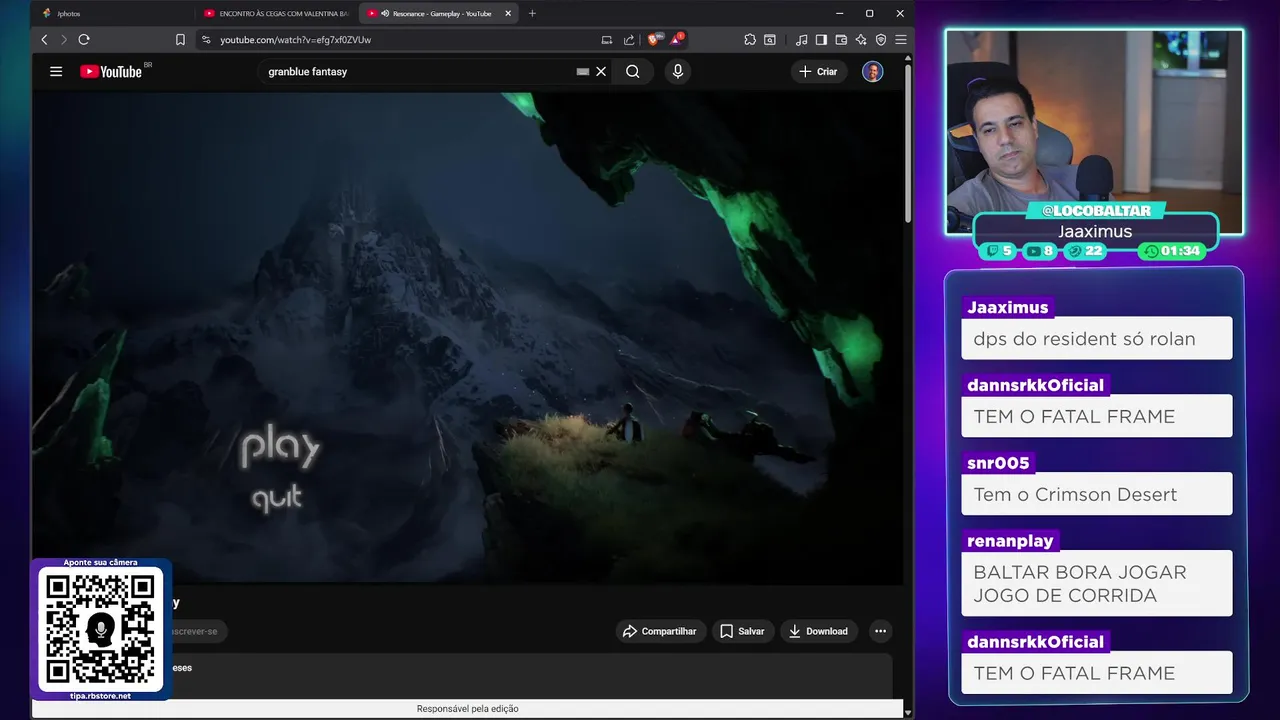Click the page vertical scrollbar thumb

[x=908, y=144]
